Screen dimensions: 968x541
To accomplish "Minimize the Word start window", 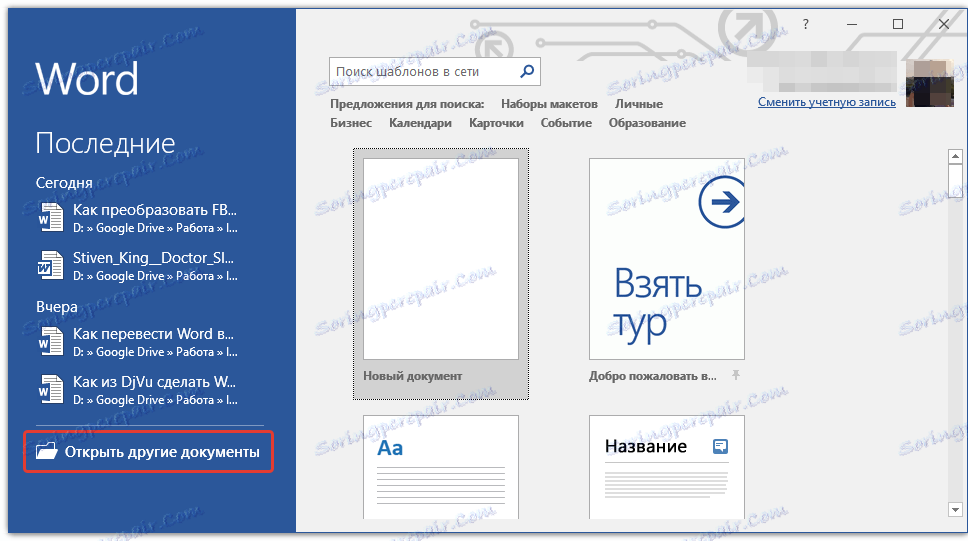I will pyautogui.click(x=852, y=25).
